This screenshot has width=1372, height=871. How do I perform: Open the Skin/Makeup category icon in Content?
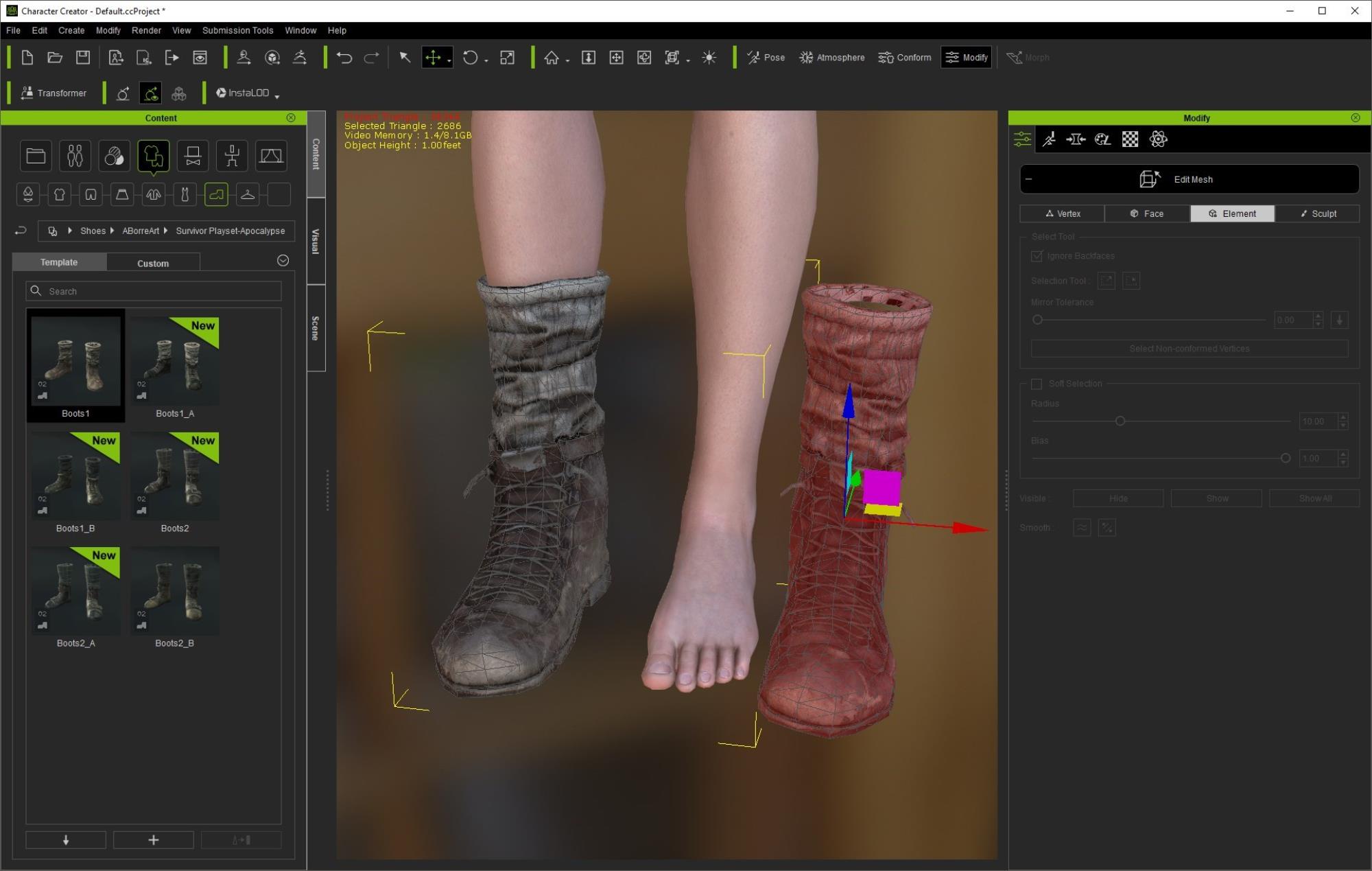(x=114, y=156)
